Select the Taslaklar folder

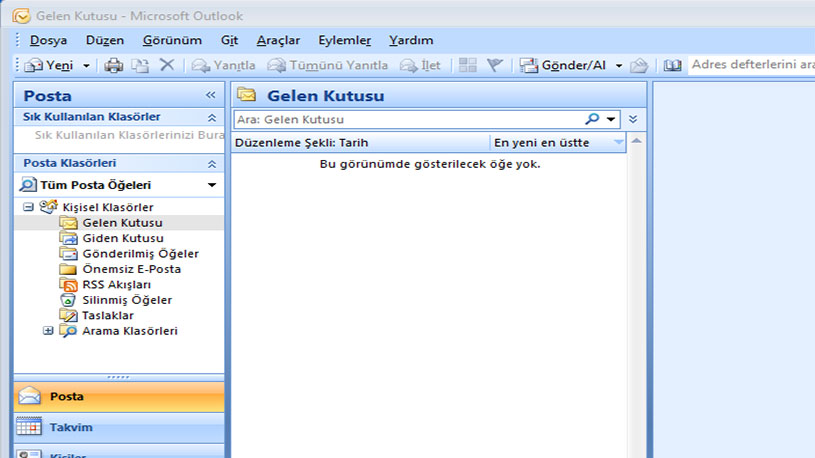(x=108, y=316)
